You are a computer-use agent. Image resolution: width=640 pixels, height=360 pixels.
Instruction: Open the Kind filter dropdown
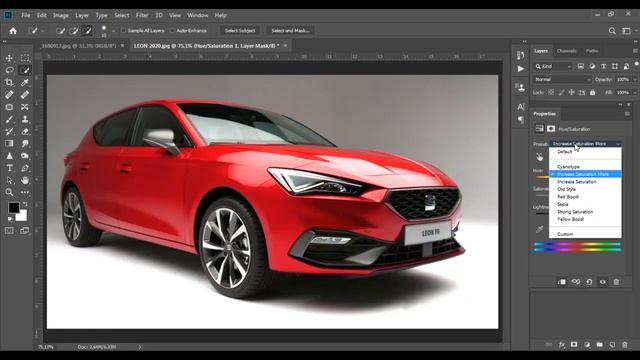pos(553,66)
